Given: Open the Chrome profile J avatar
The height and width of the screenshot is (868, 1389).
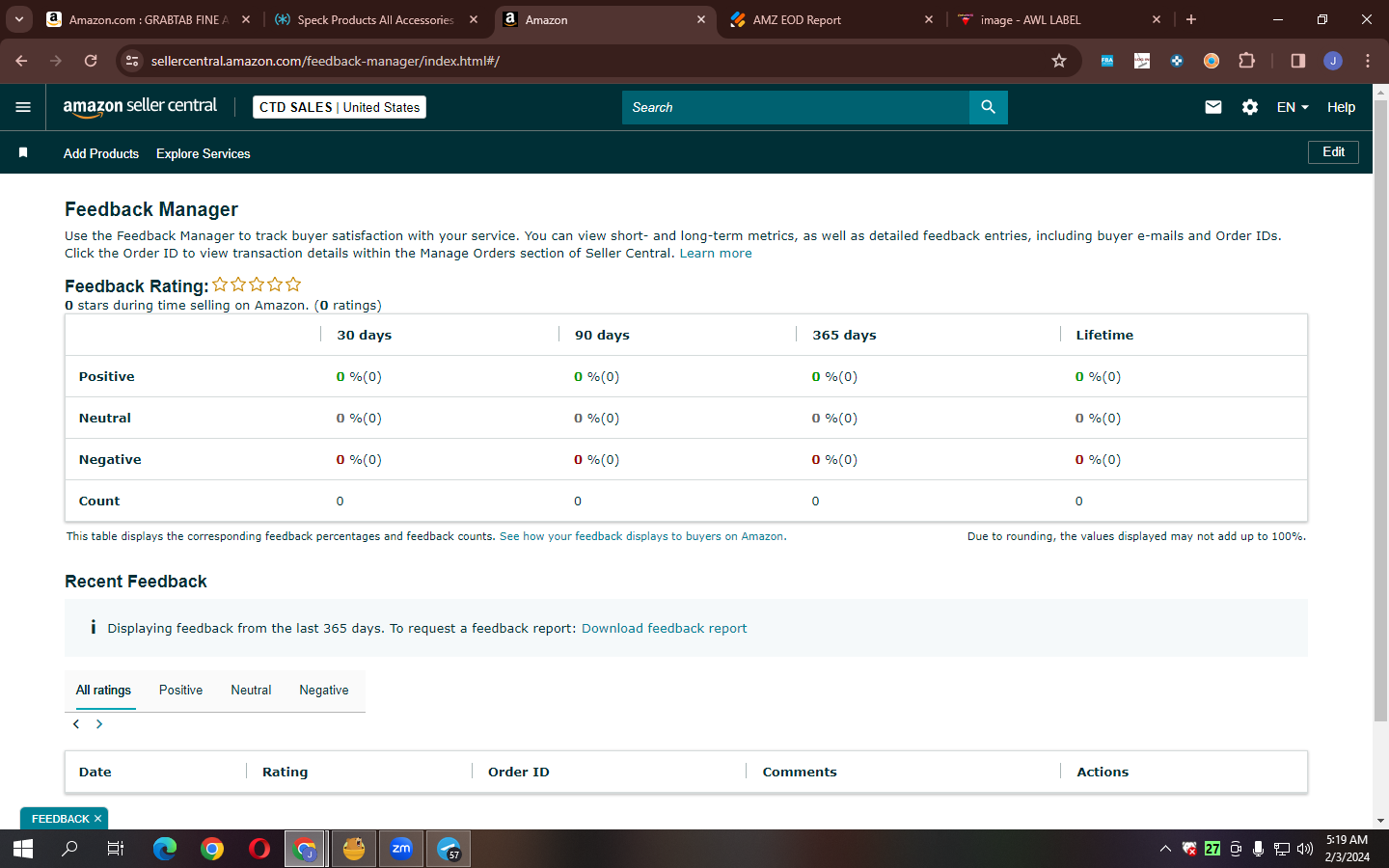Looking at the screenshot, I should [x=1333, y=61].
